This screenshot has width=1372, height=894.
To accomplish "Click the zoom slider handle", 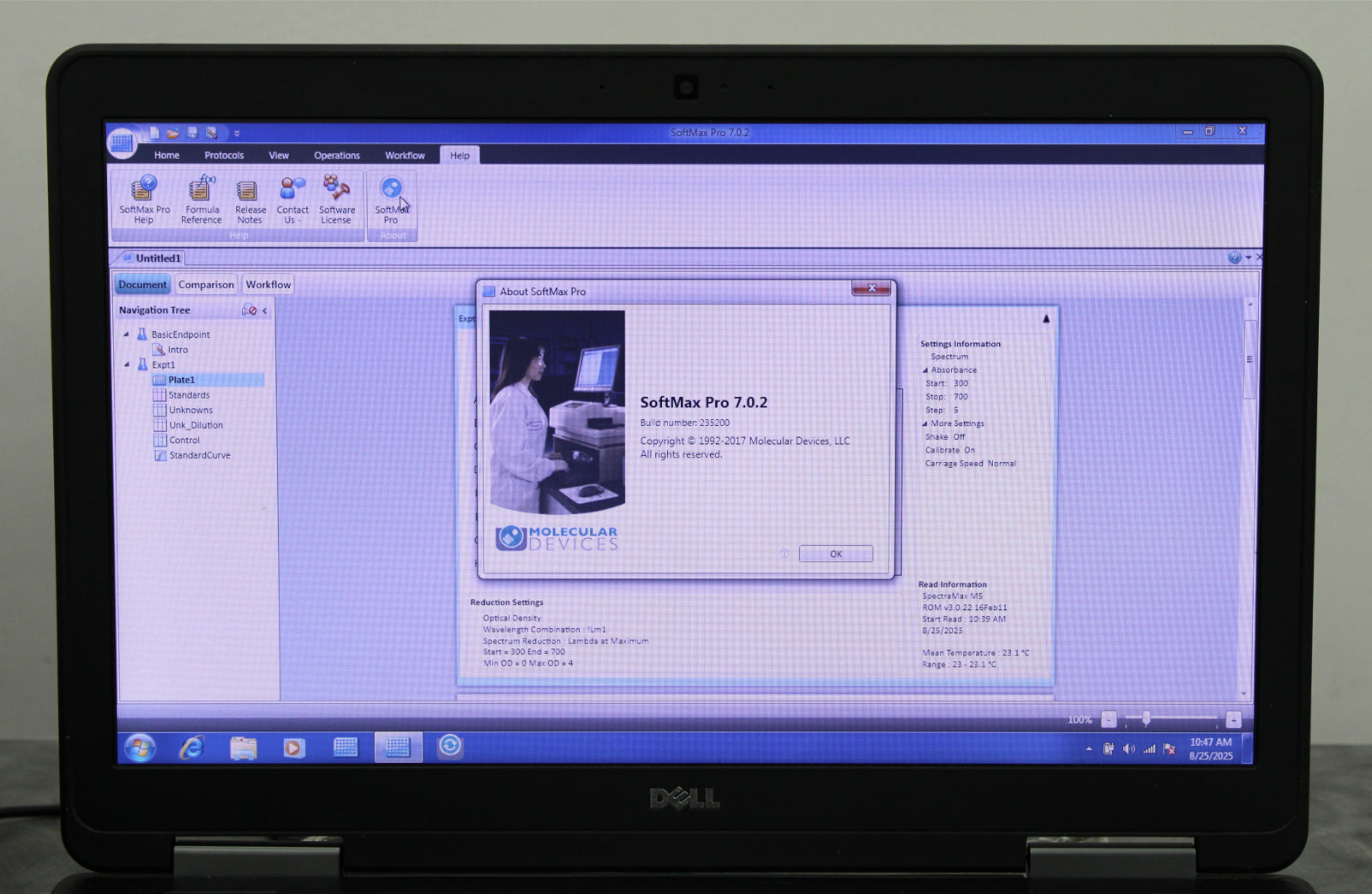I will coord(1146,718).
